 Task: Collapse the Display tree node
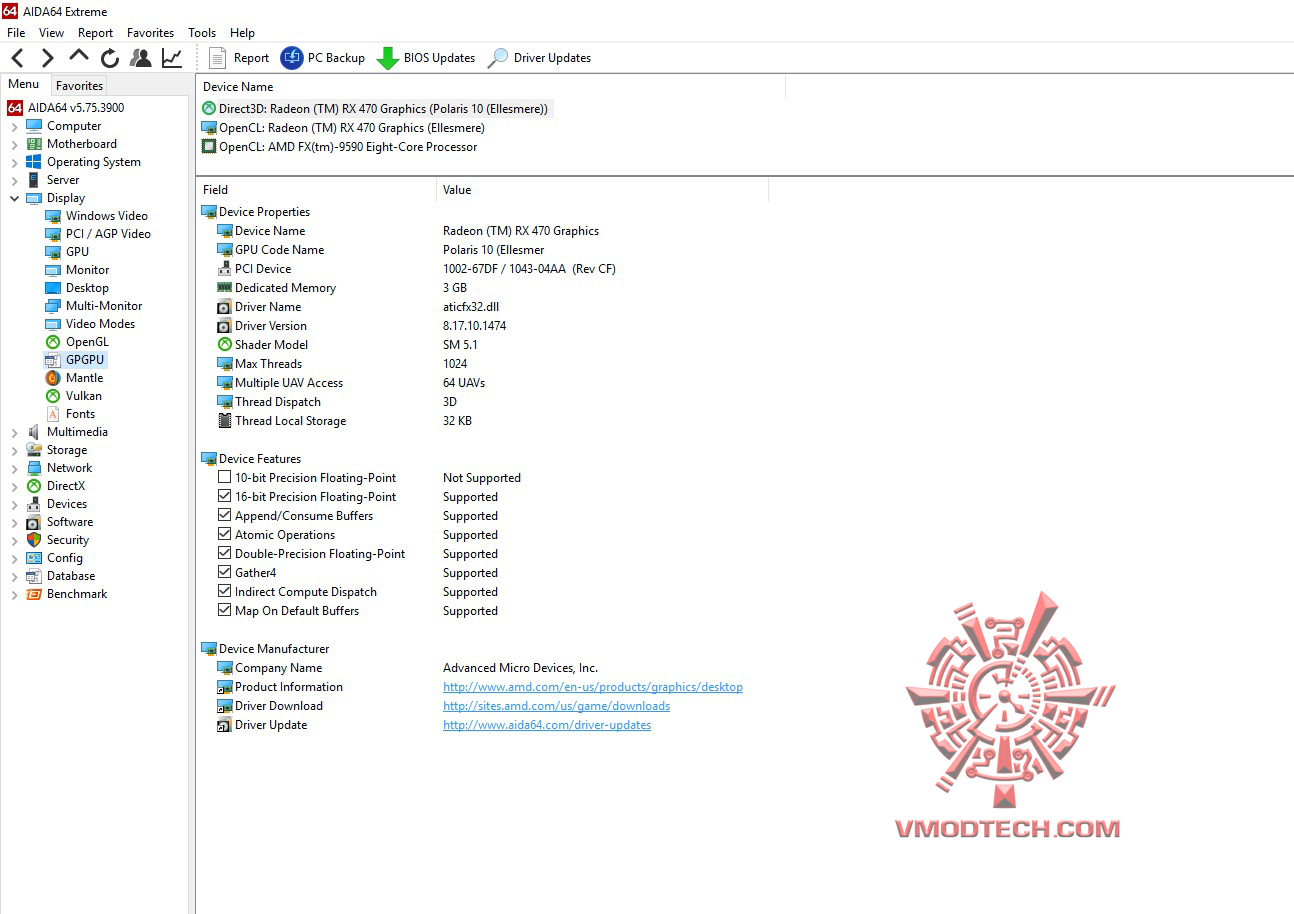(x=14, y=198)
